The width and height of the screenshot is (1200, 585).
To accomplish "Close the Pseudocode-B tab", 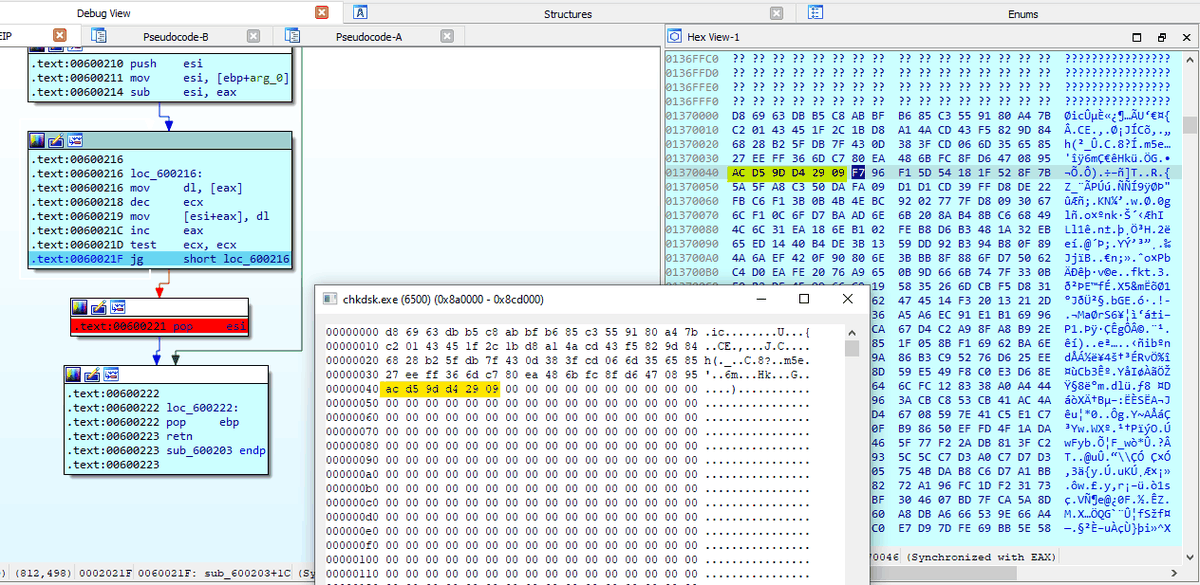I will click(254, 36).
